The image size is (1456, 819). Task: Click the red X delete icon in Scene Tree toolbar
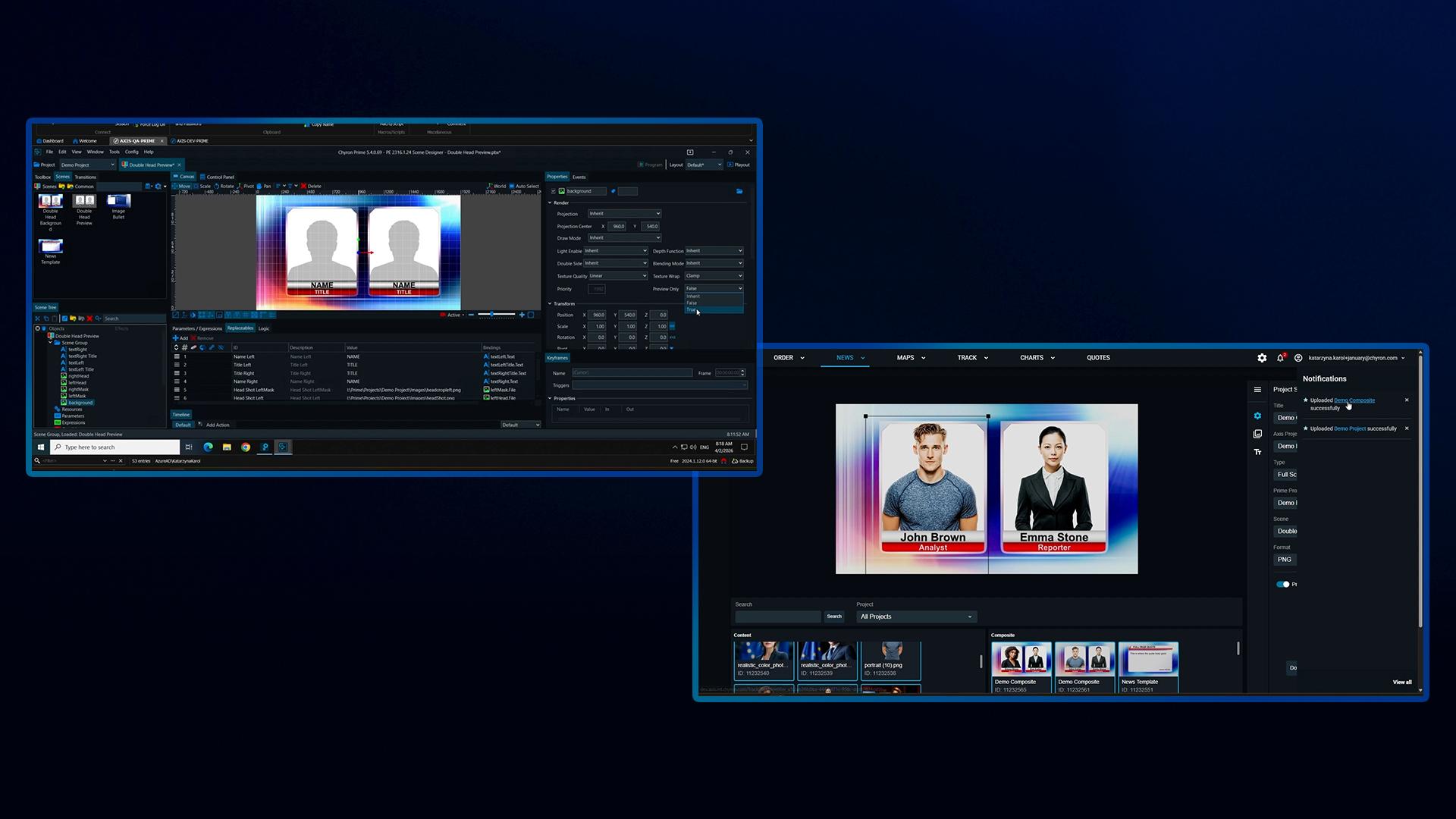pyautogui.click(x=89, y=318)
